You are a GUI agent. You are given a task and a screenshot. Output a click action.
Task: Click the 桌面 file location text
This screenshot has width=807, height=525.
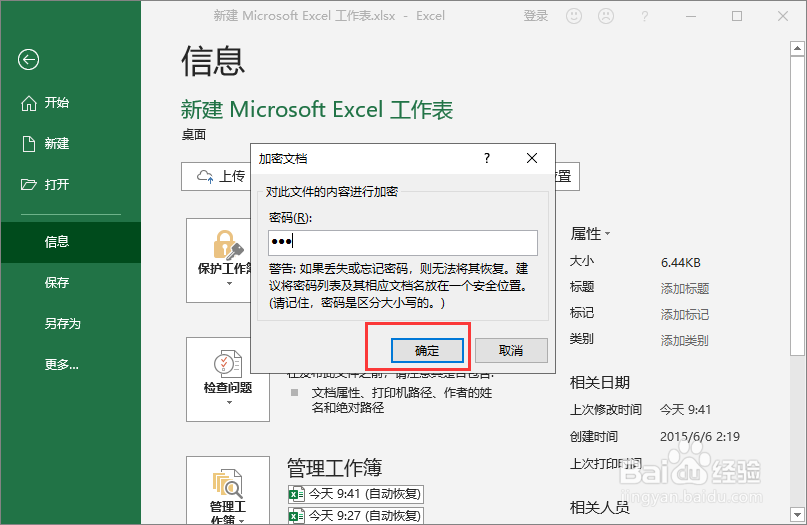[x=194, y=135]
